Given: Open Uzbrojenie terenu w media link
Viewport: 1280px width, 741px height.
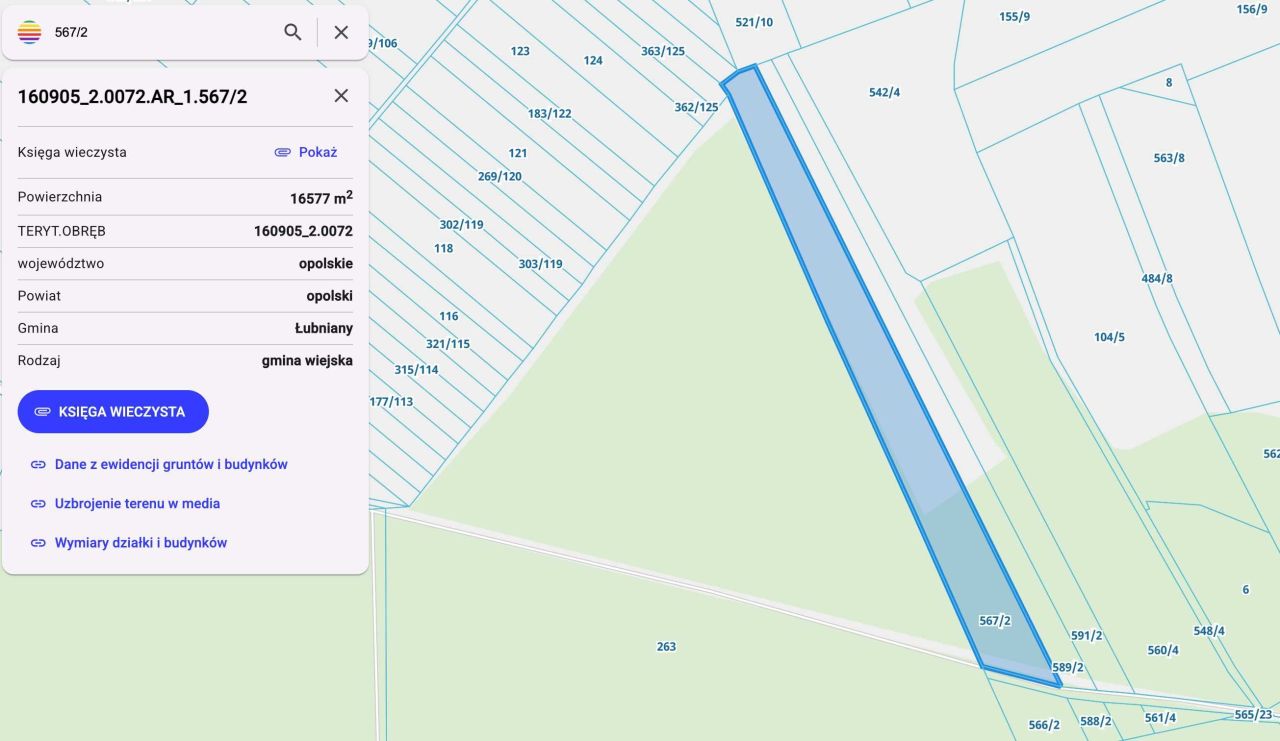Looking at the screenshot, I should [x=137, y=503].
